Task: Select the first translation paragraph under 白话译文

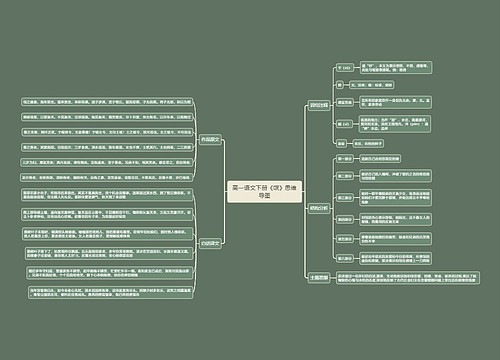Action: pyautogui.click(x=107, y=195)
